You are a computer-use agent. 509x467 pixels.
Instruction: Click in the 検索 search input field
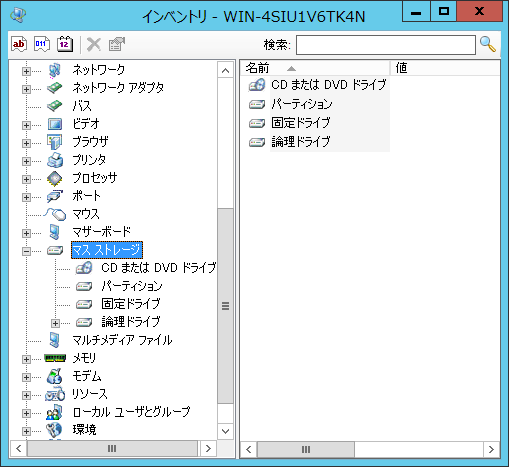tap(386, 45)
